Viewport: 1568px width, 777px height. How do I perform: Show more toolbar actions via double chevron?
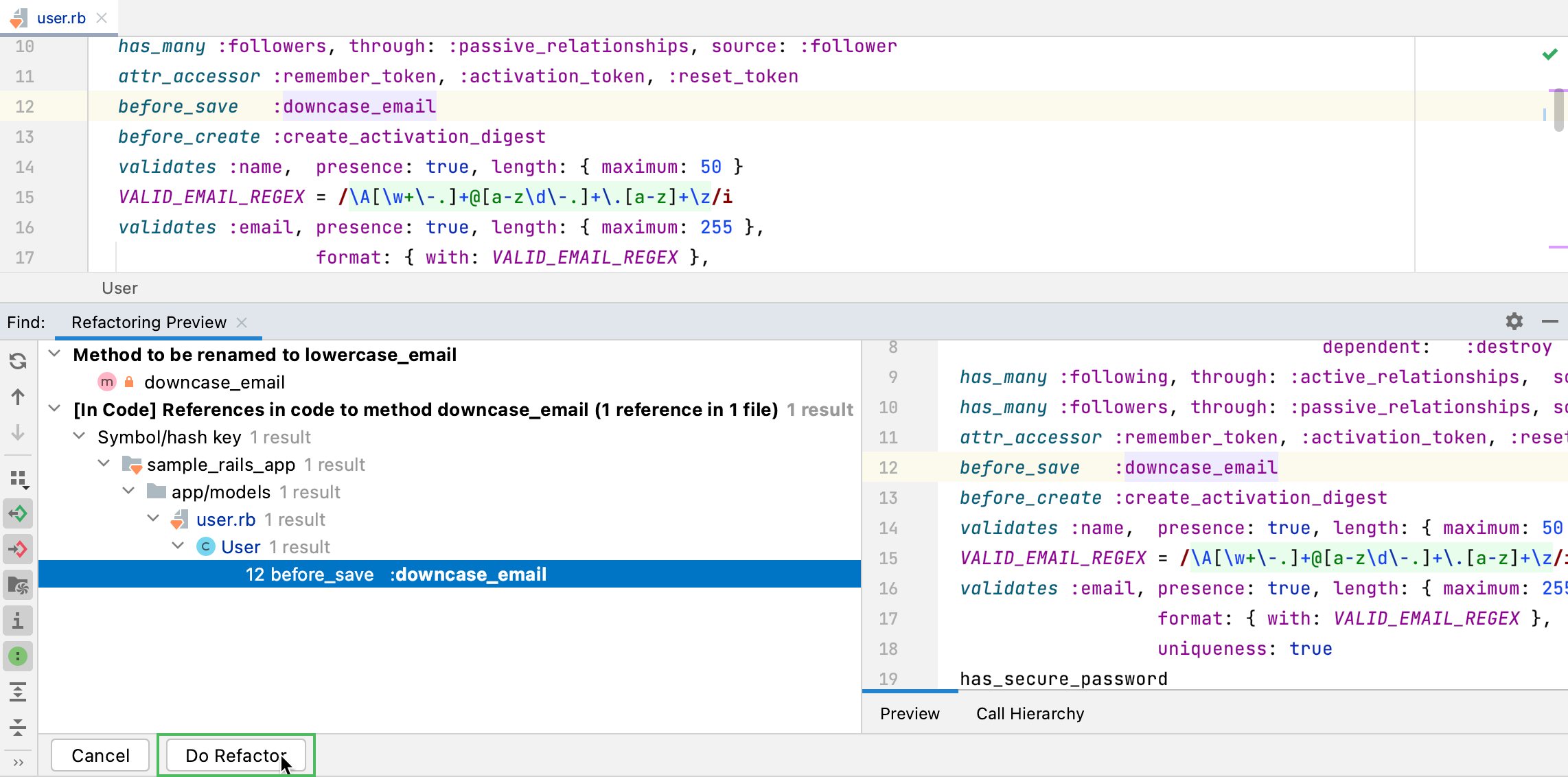pos(19,763)
